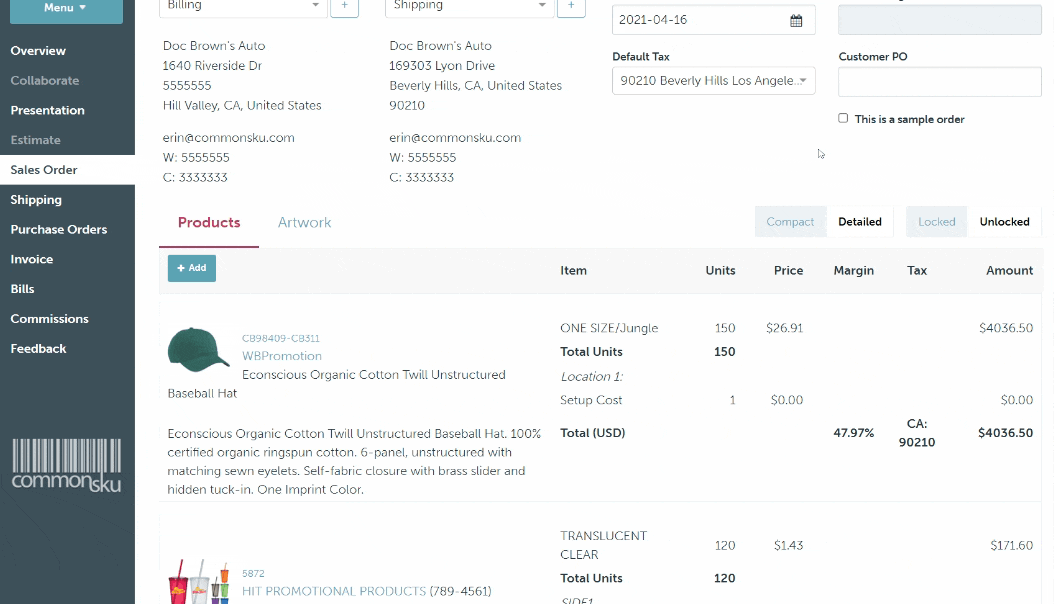1054x604 pixels.
Task: Open Presentation in sidebar
Action: pyautogui.click(x=48, y=110)
